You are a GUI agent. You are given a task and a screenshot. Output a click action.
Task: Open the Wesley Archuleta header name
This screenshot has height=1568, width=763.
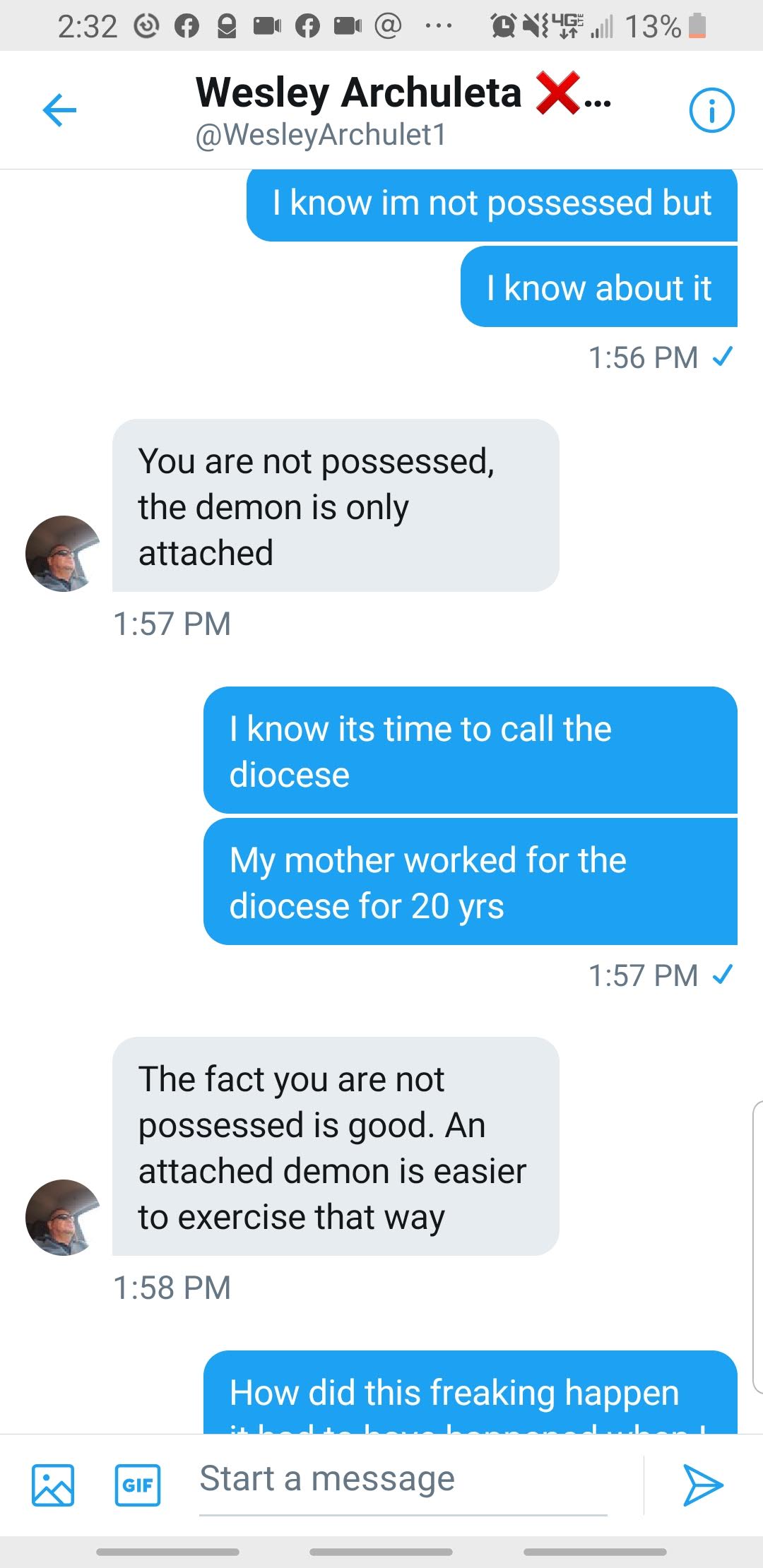(359, 93)
